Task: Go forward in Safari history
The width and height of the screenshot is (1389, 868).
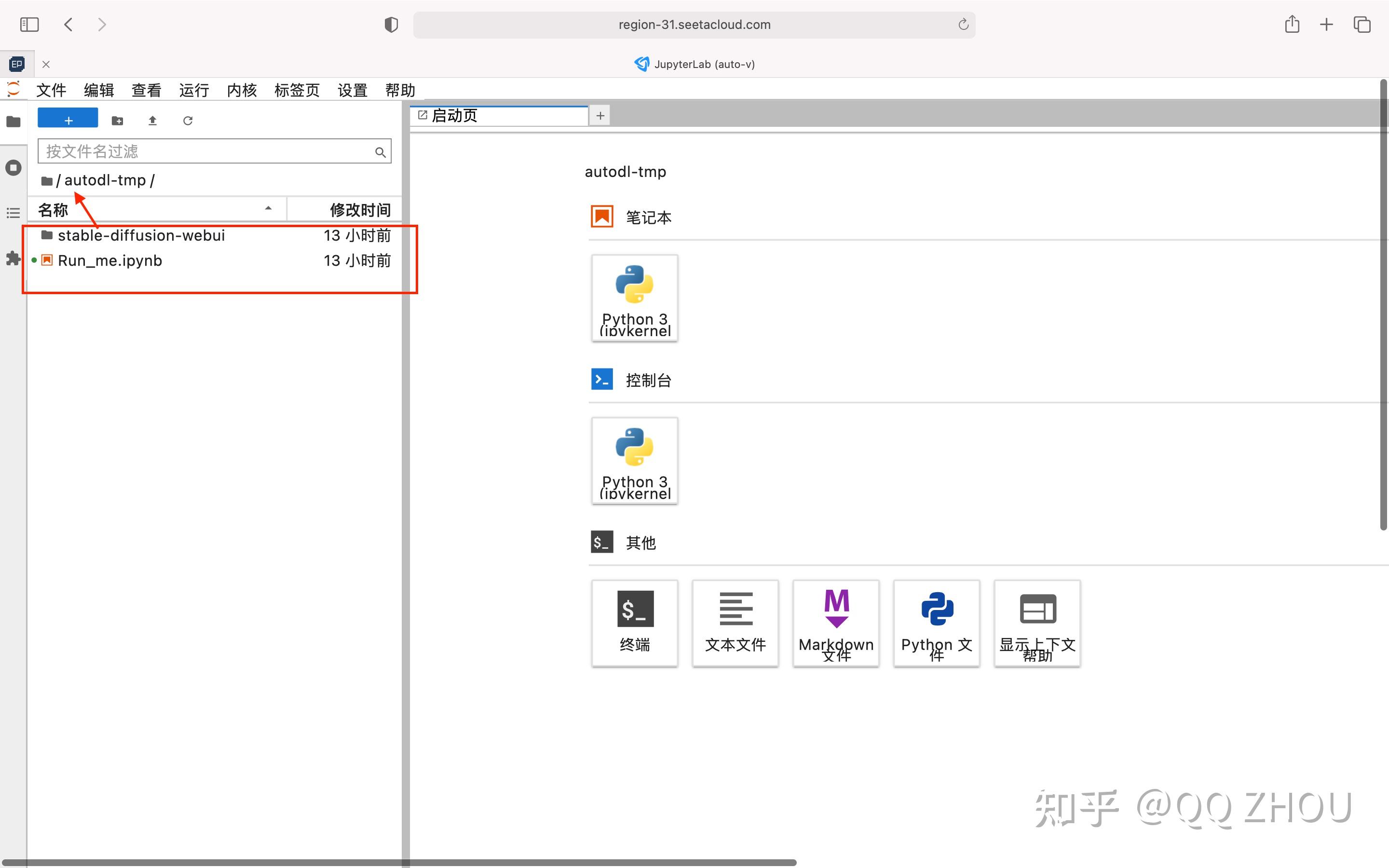Action: 102,25
